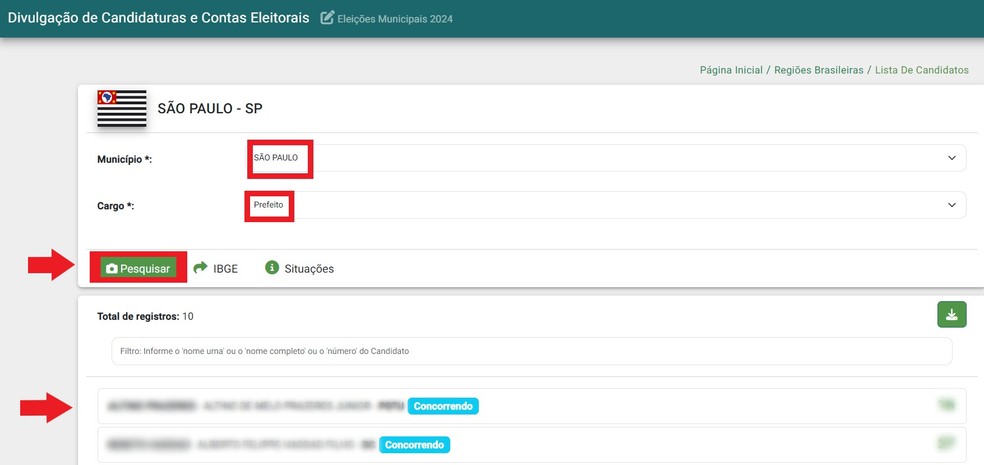Screen dimensions: 984x465
Task: Click the Situações info icon
Action: click(272, 268)
